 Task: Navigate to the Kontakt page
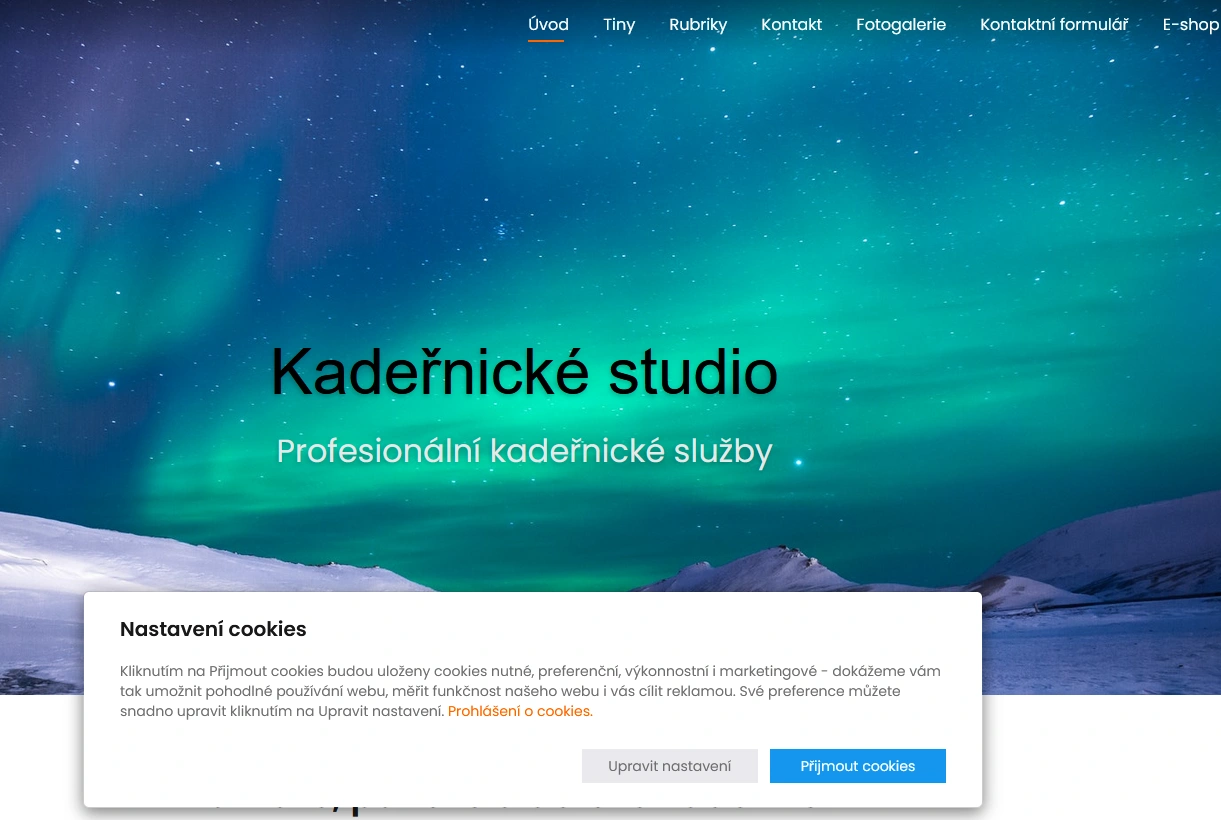click(791, 25)
